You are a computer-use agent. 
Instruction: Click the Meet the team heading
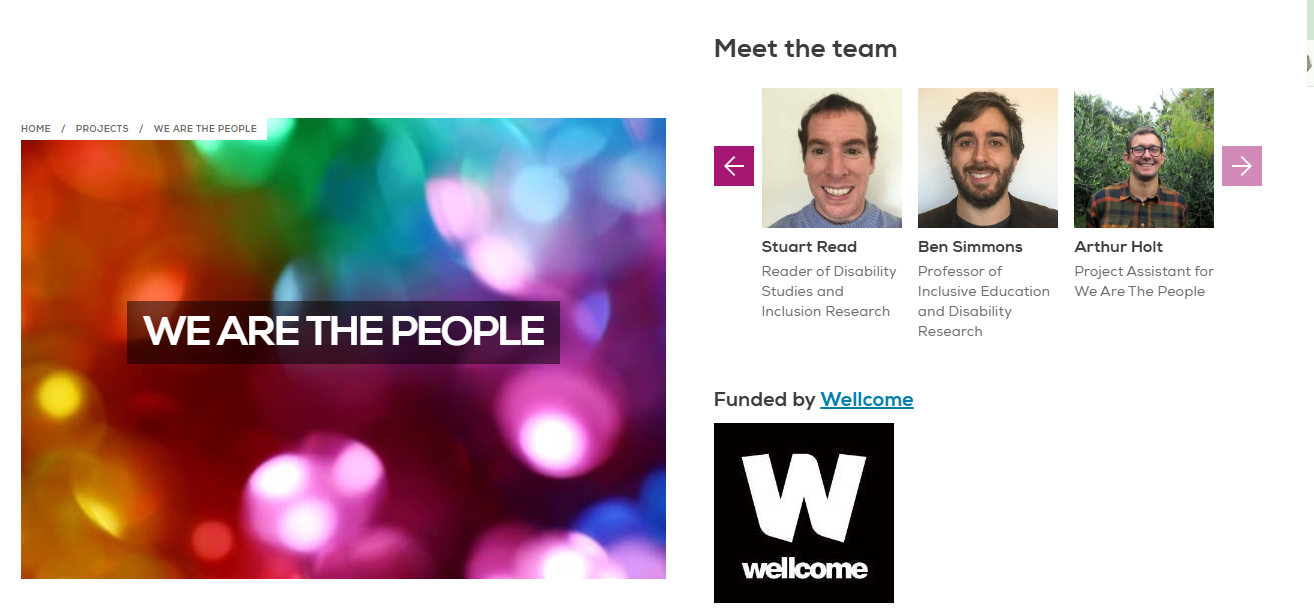pos(805,49)
